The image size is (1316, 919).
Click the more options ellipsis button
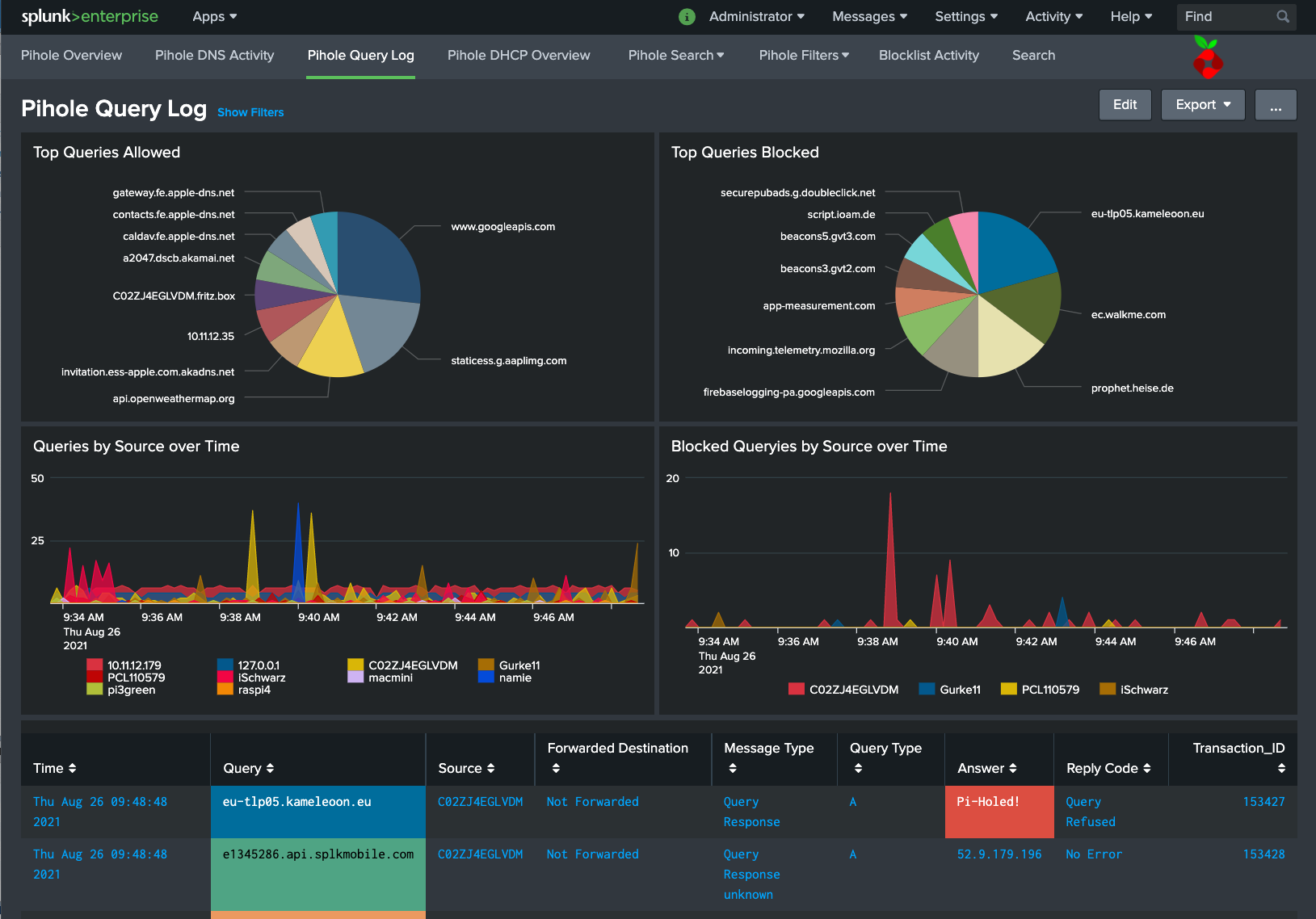pos(1276,104)
